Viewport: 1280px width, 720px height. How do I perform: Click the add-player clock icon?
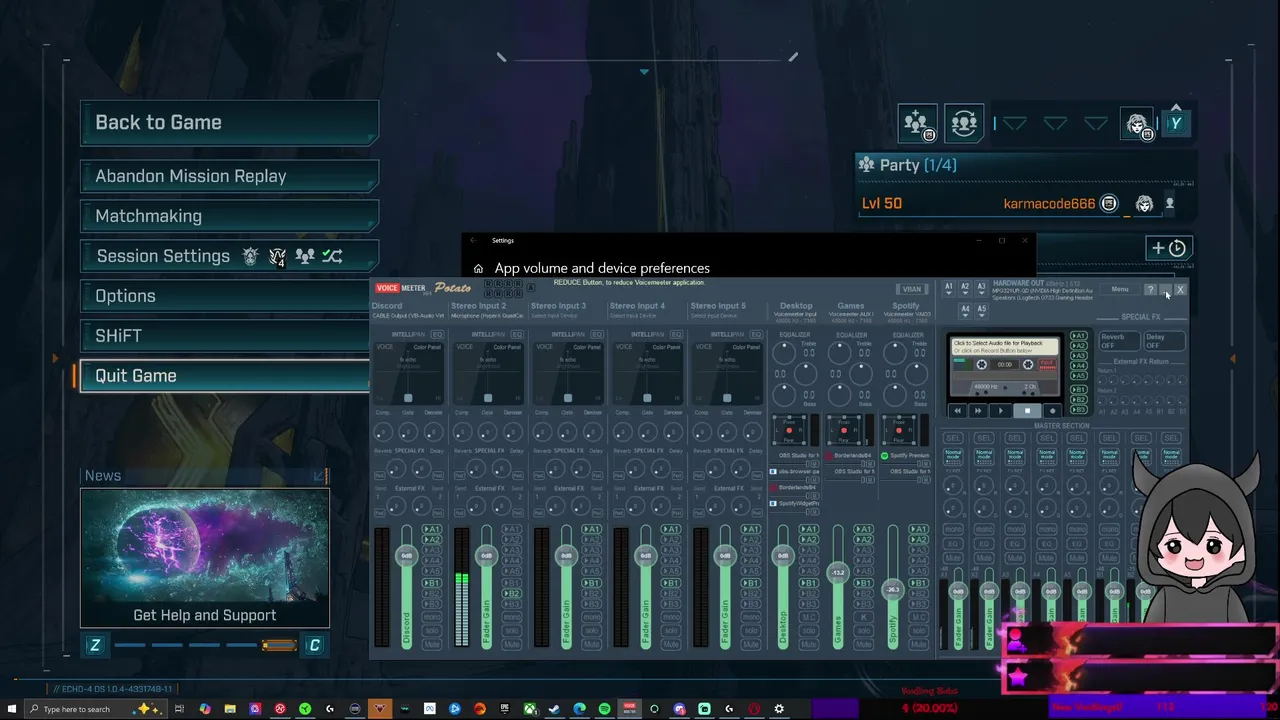pos(1168,248)
